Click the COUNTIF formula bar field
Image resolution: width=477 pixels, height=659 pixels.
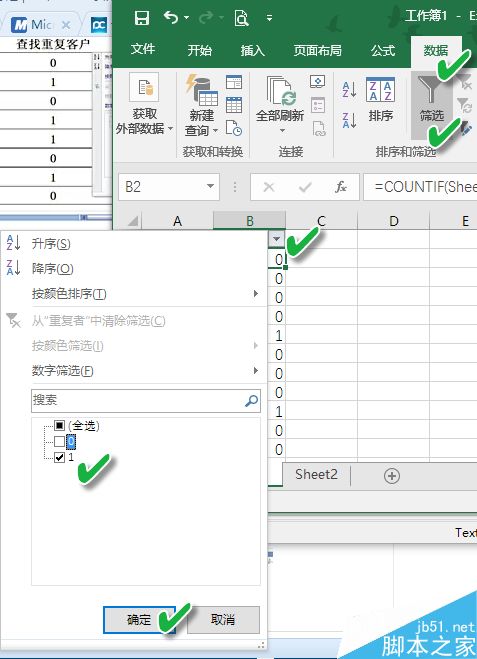pos(420,187)
